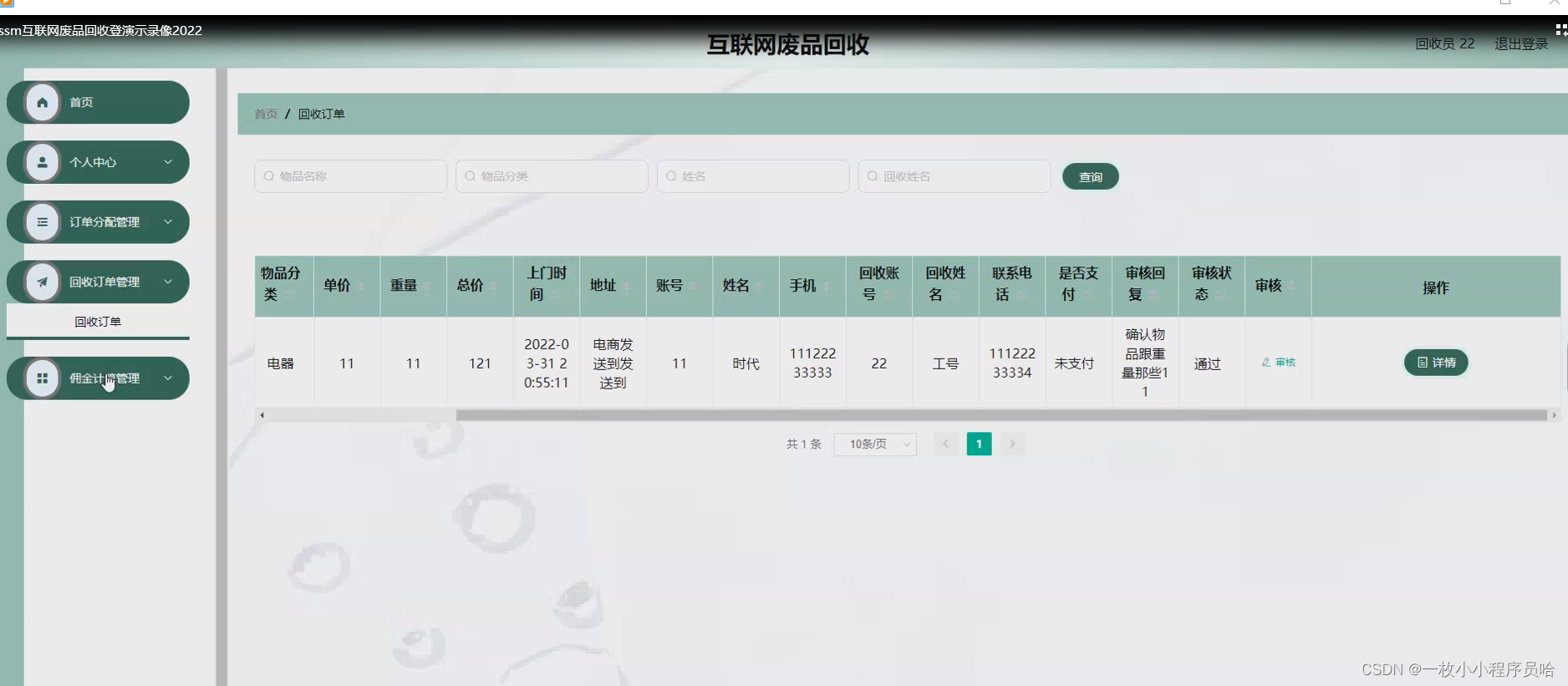Click the 11122233334 contact phone cell

tap(1012, 363)
